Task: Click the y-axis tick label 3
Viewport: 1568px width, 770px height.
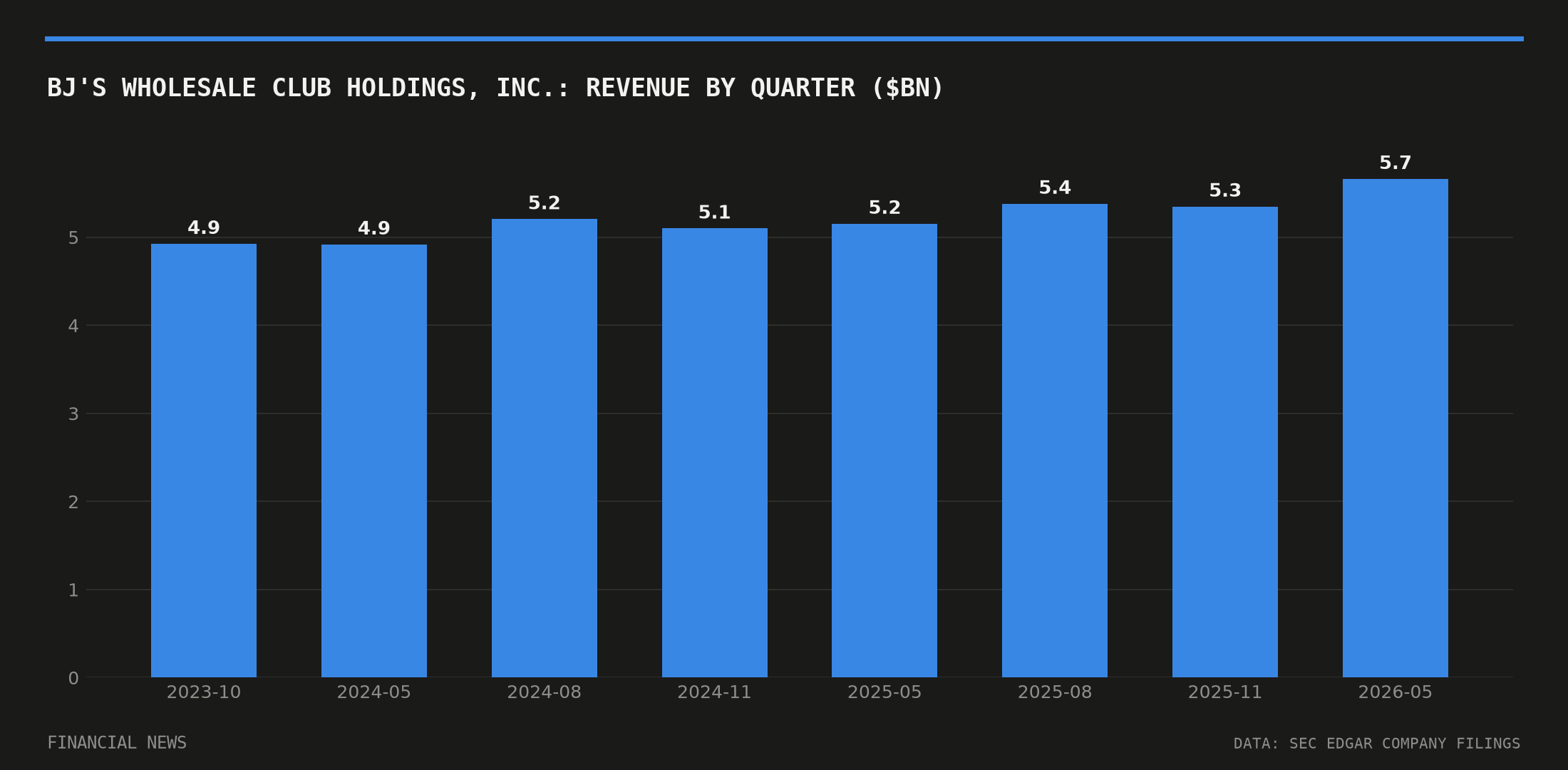Action: click(x=73, y=414)
